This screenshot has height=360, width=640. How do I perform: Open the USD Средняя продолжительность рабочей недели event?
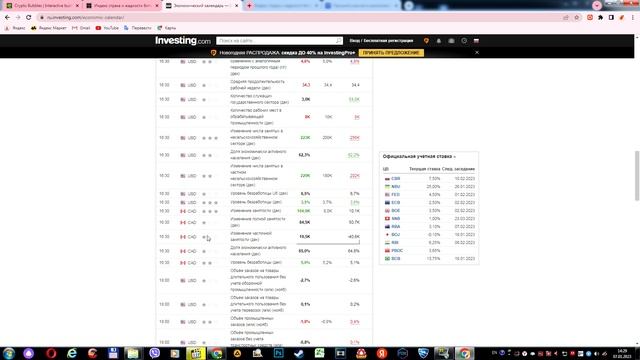258,85
